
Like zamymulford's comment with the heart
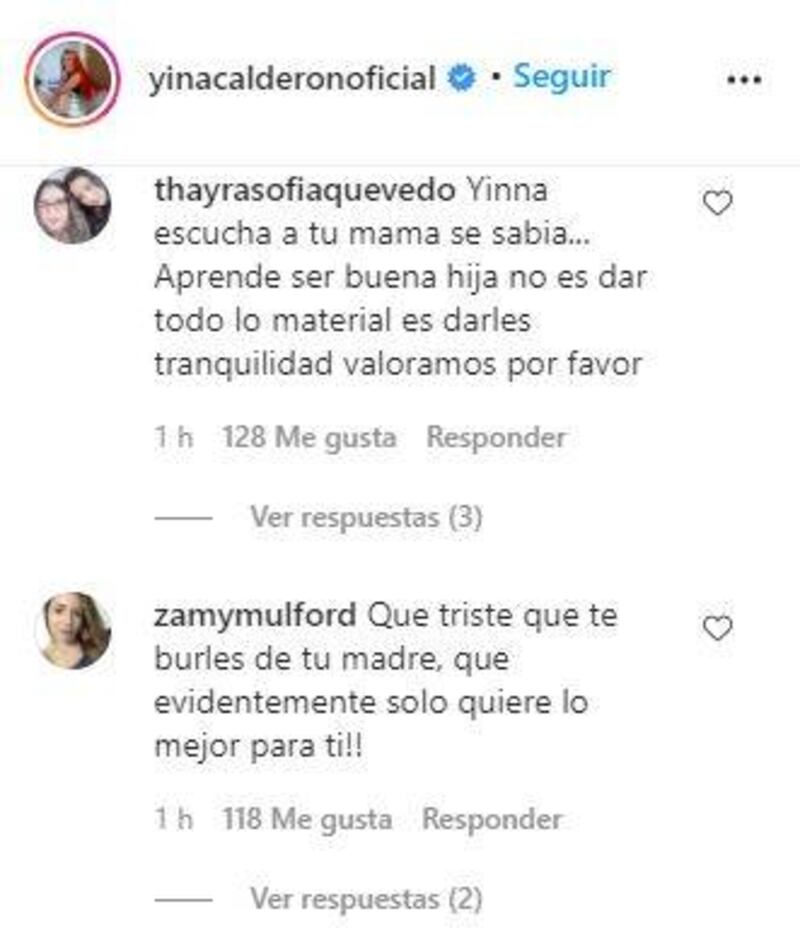pyautogui.click(x=717, y=629)
